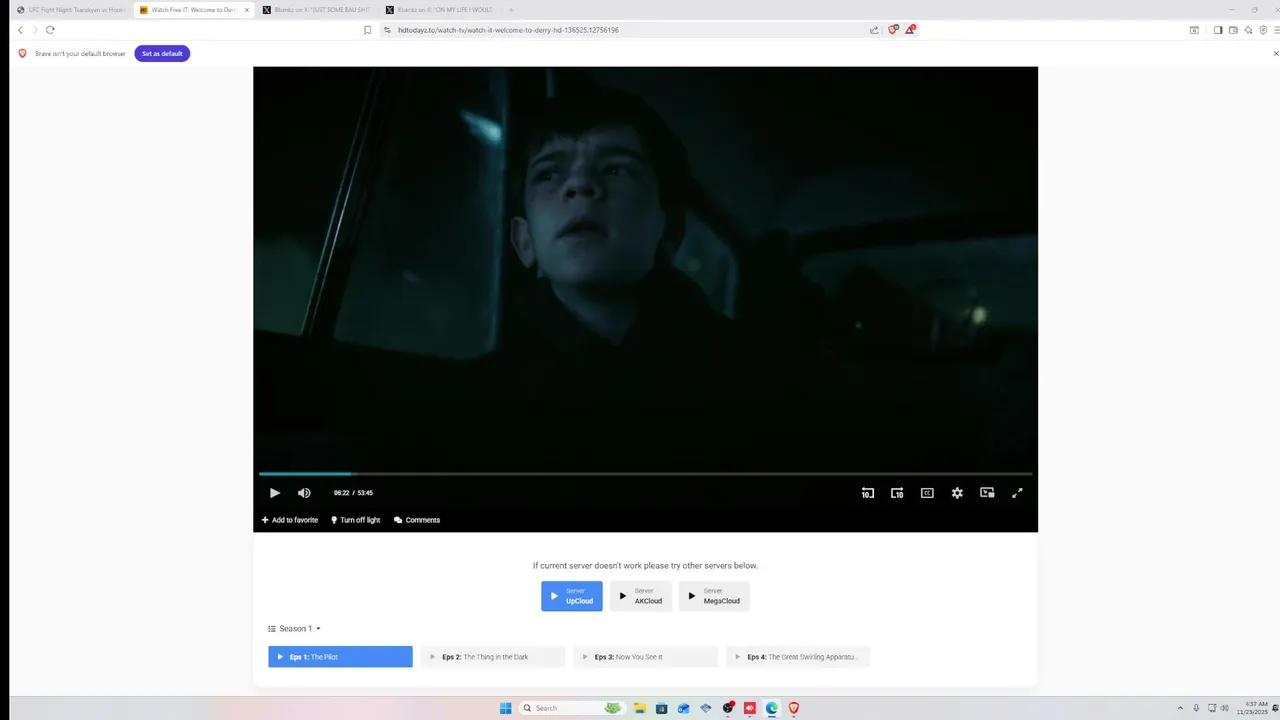
Task: Add show to favorites
Action: coord(290,520)
